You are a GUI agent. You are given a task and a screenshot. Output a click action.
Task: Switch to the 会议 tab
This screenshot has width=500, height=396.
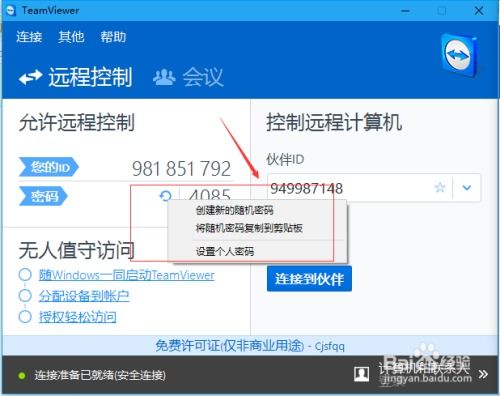click(x=188, y=77)
